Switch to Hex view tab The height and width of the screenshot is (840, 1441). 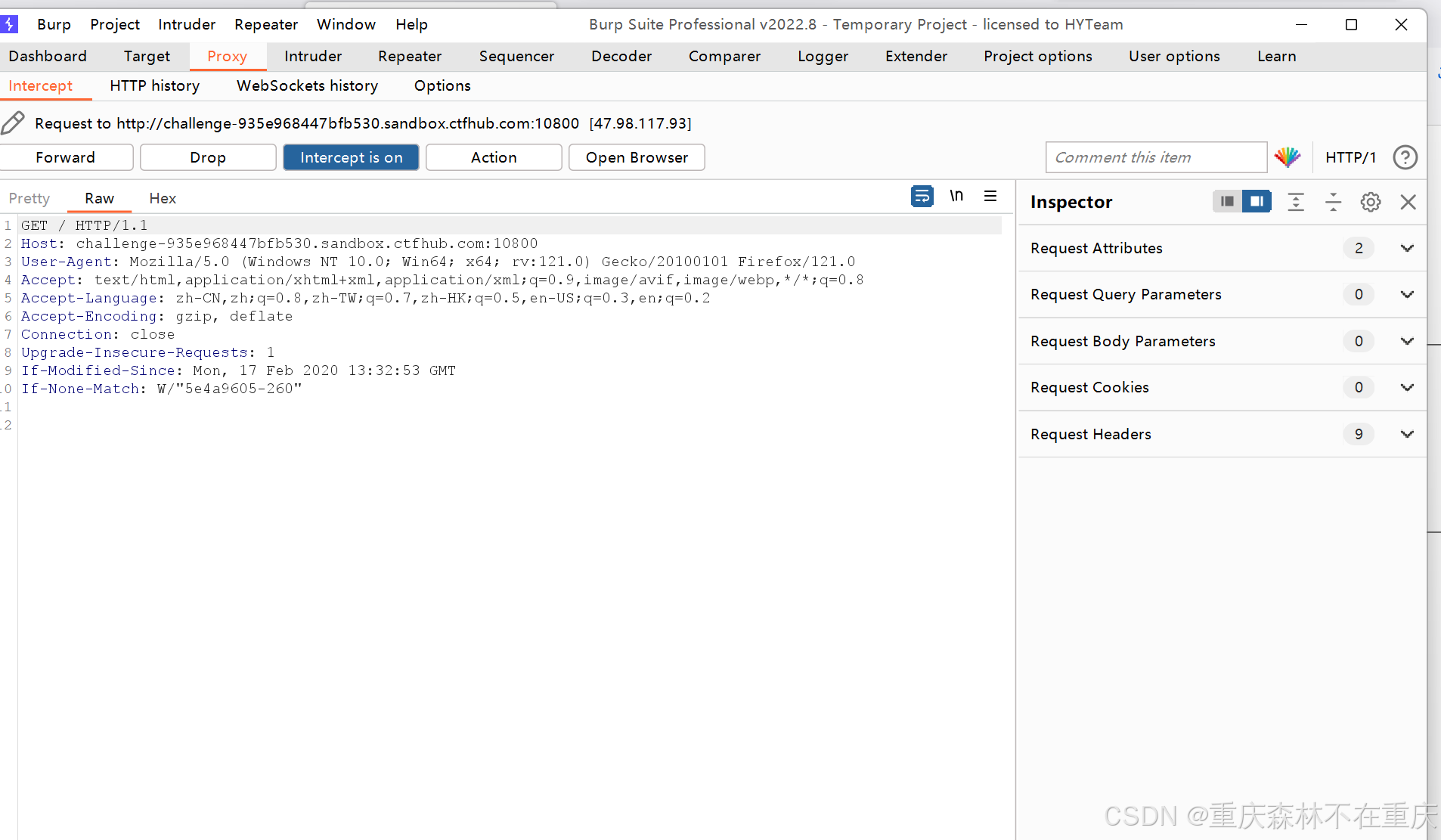[x=163, y=198]
